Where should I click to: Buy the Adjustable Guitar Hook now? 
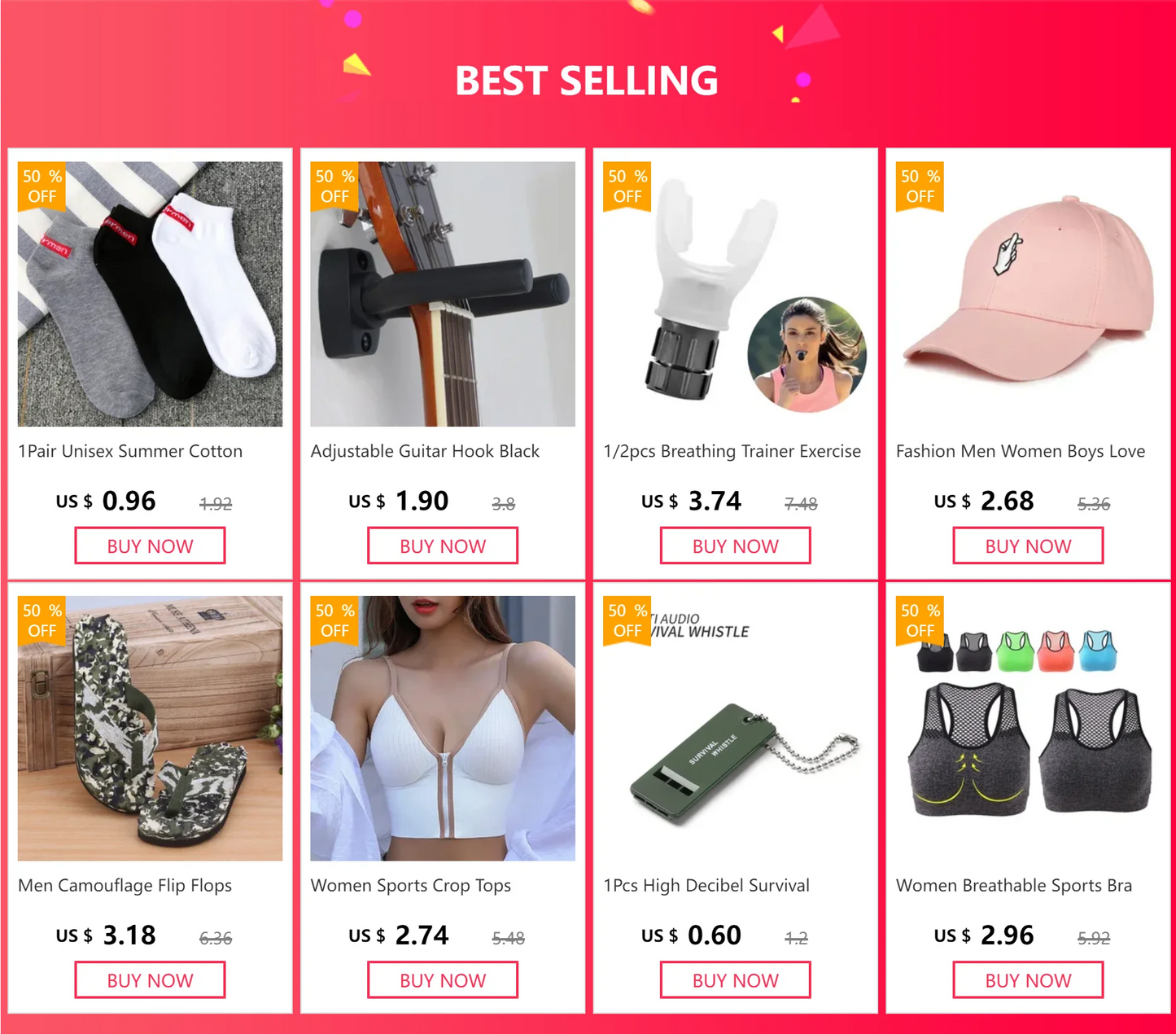(443, 545)
